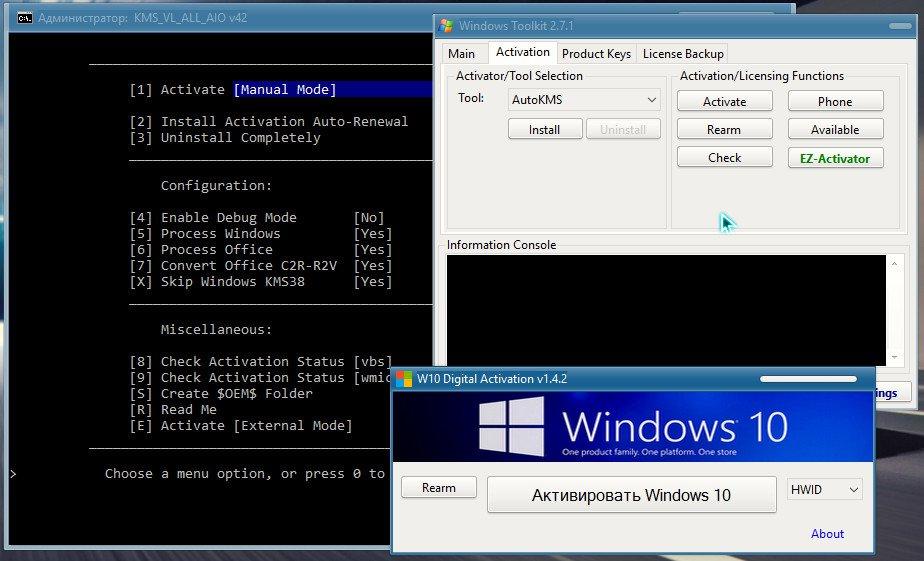Open the Product Keys tab

(x=596, y=53)
